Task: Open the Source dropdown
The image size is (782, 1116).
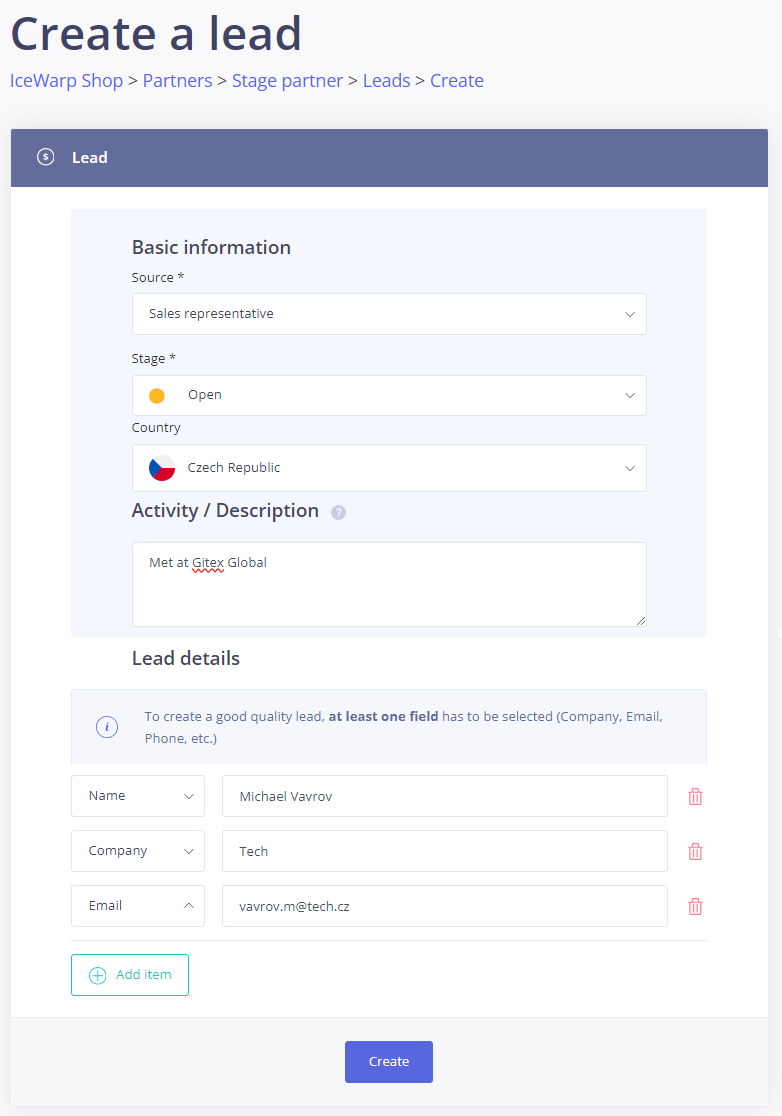Action: click(x=389, y=314)
